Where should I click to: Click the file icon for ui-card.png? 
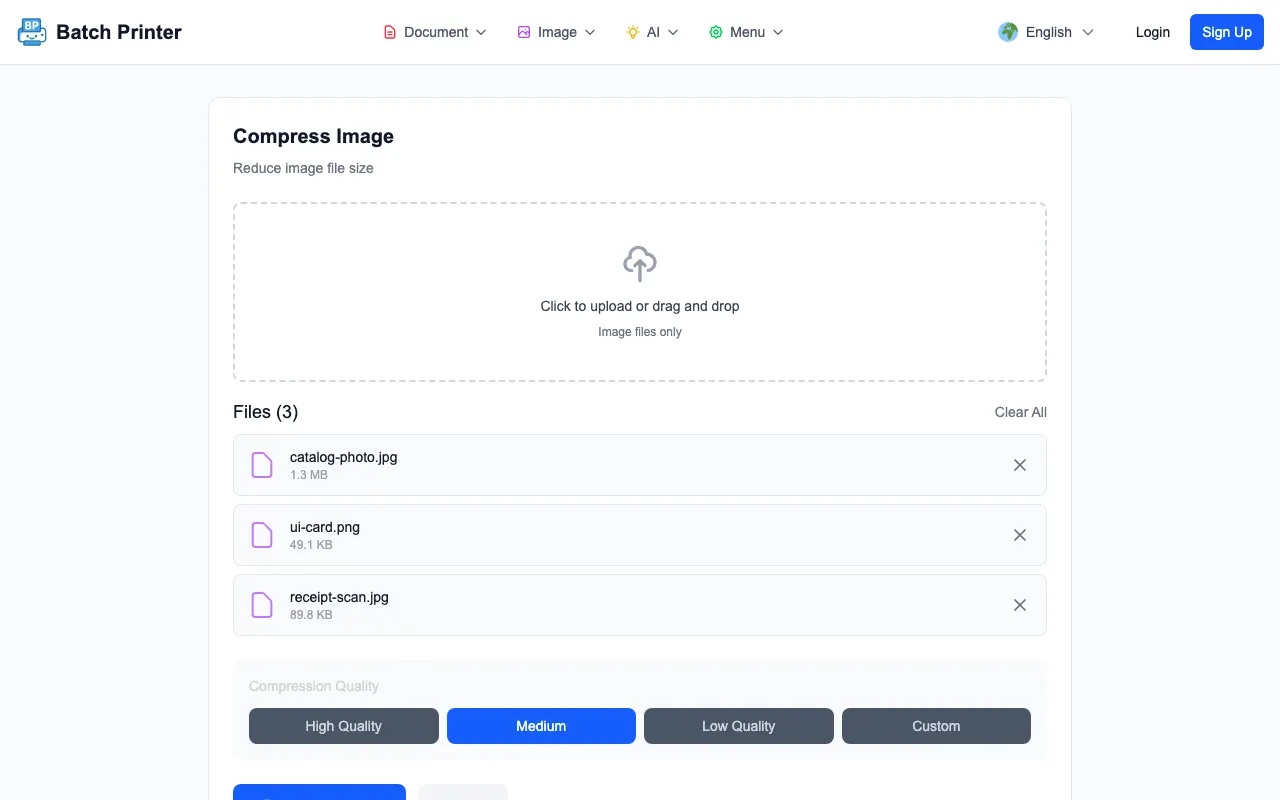point(262,535)
